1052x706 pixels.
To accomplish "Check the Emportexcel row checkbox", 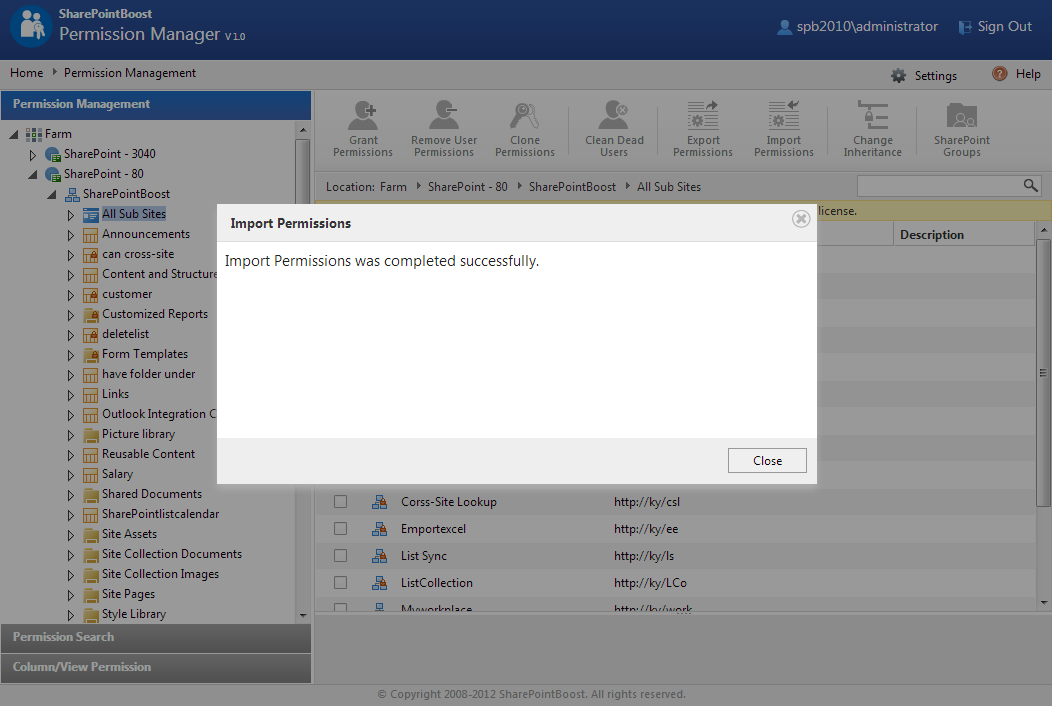I will click(341, 528).
